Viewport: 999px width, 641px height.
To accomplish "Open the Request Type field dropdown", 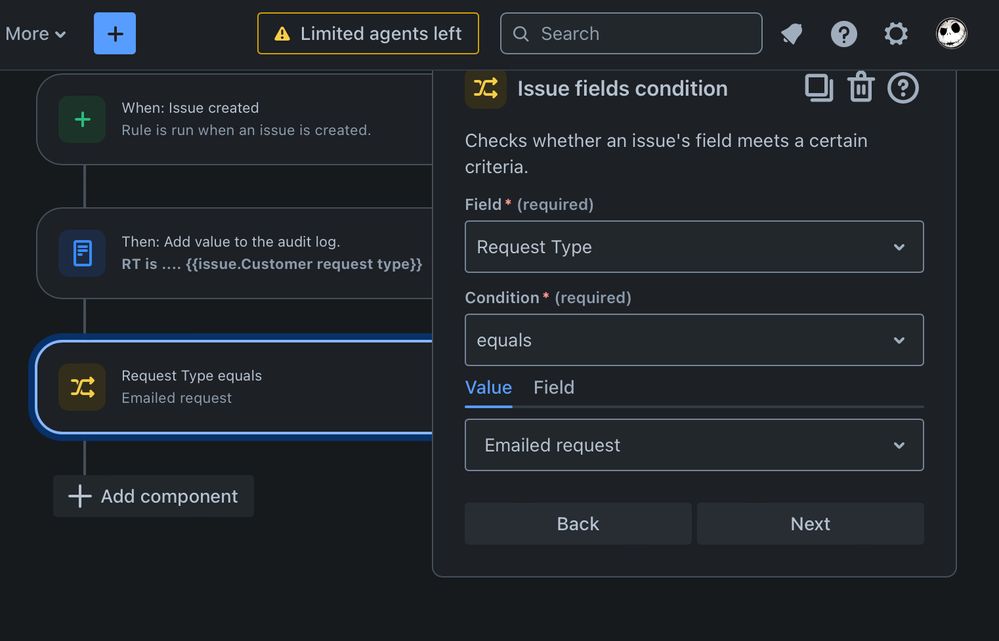I will (x=694, y=247).
